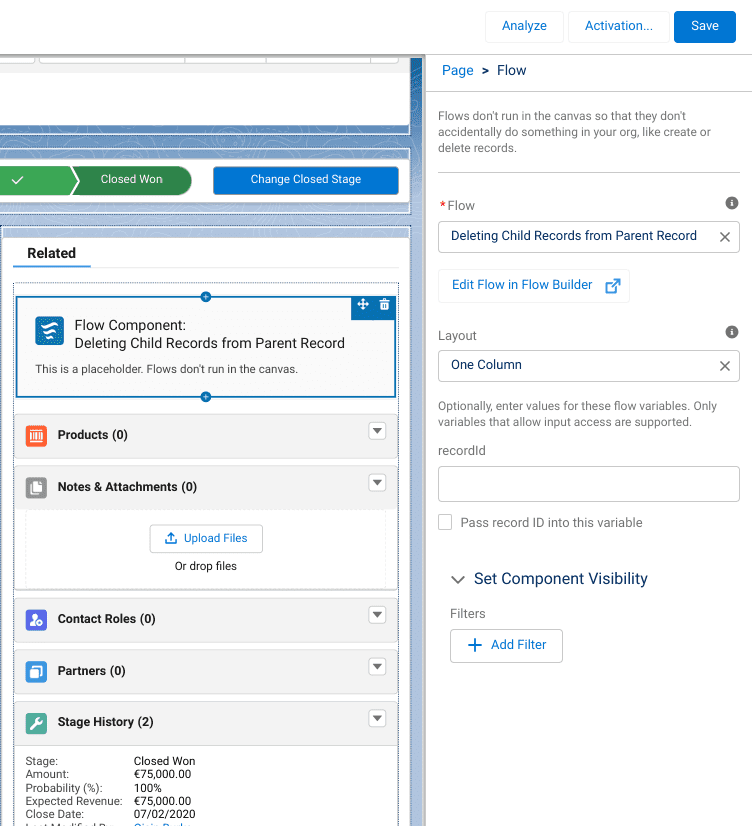The image size is (752, 826).
Task: Collapse the Set Component Visibility section
Action: click(x=458, y=579)
